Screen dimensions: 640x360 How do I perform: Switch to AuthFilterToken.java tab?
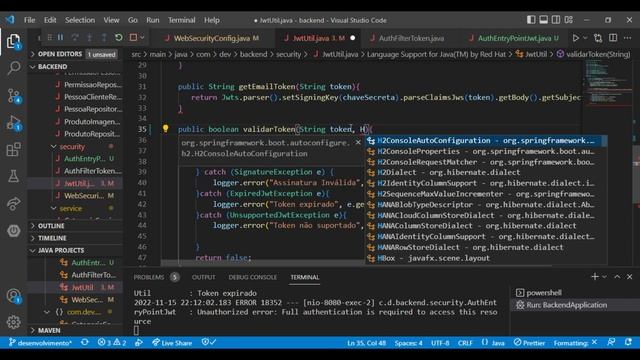[x=411, y=38]
